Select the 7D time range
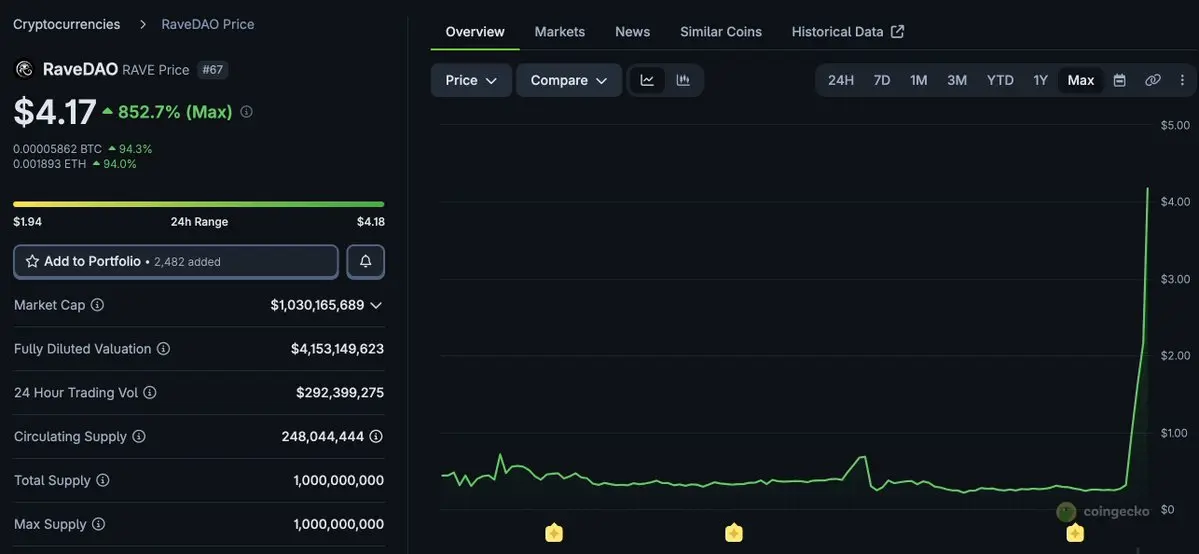This screenshot has height=554, width=1199. click(x=882, y=80)
